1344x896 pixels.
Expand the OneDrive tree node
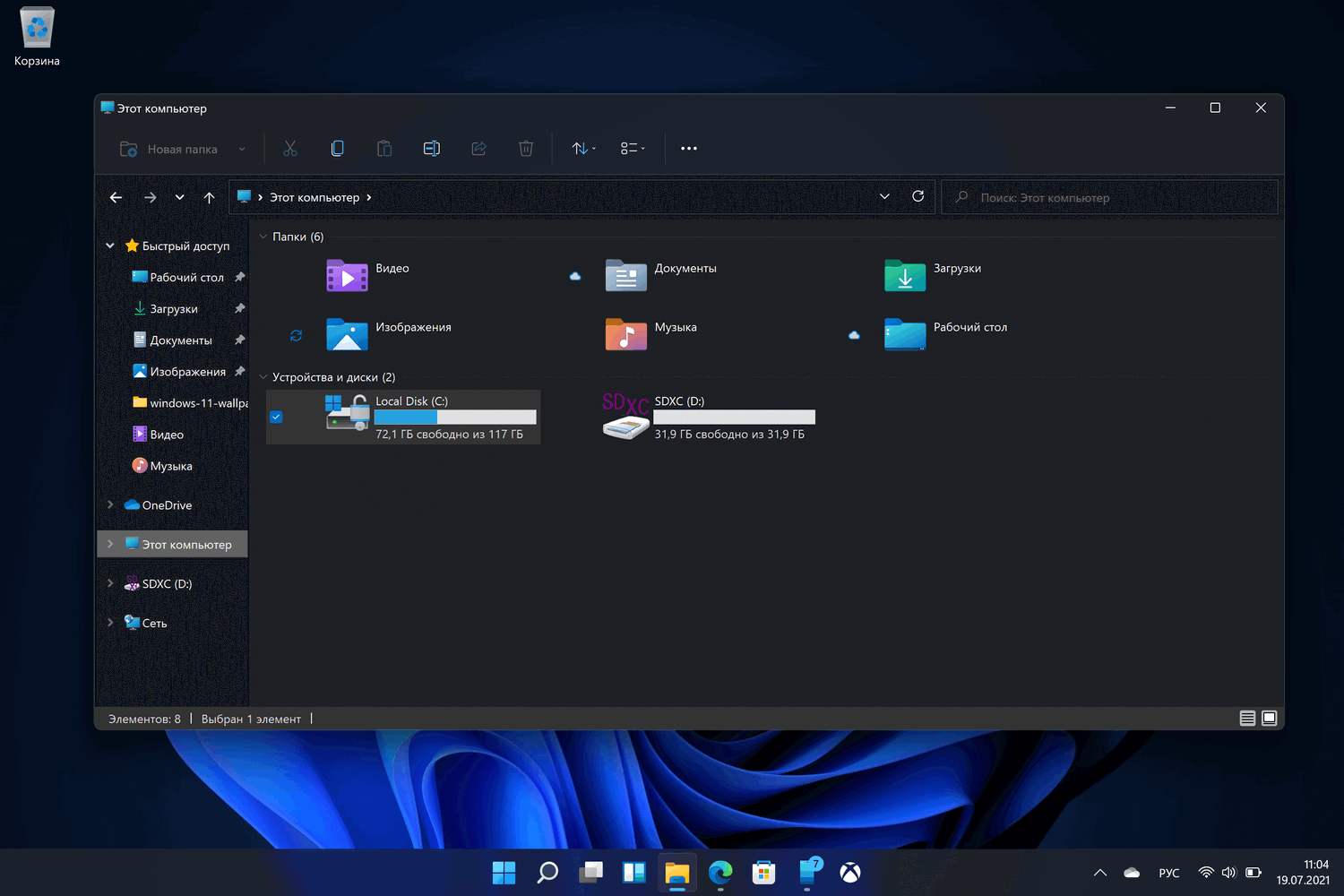point(110,505)
